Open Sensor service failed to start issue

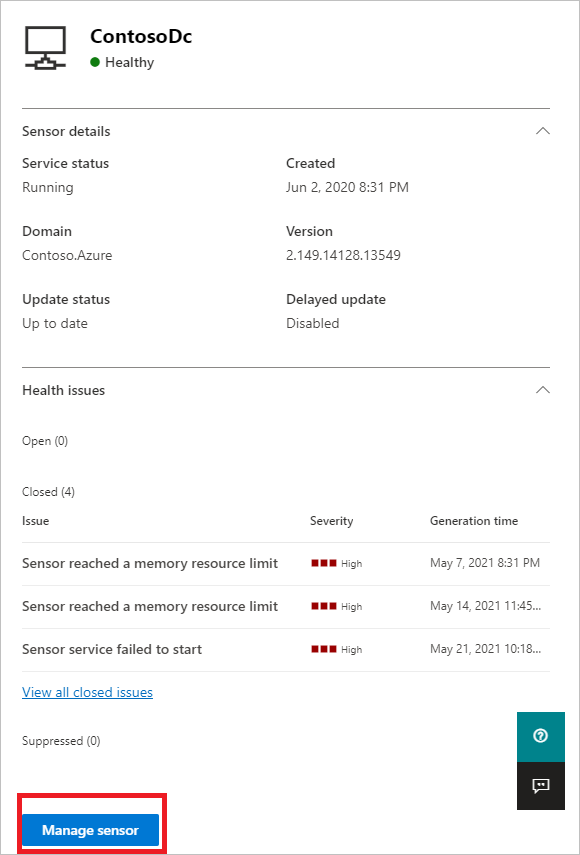point(286,650)
